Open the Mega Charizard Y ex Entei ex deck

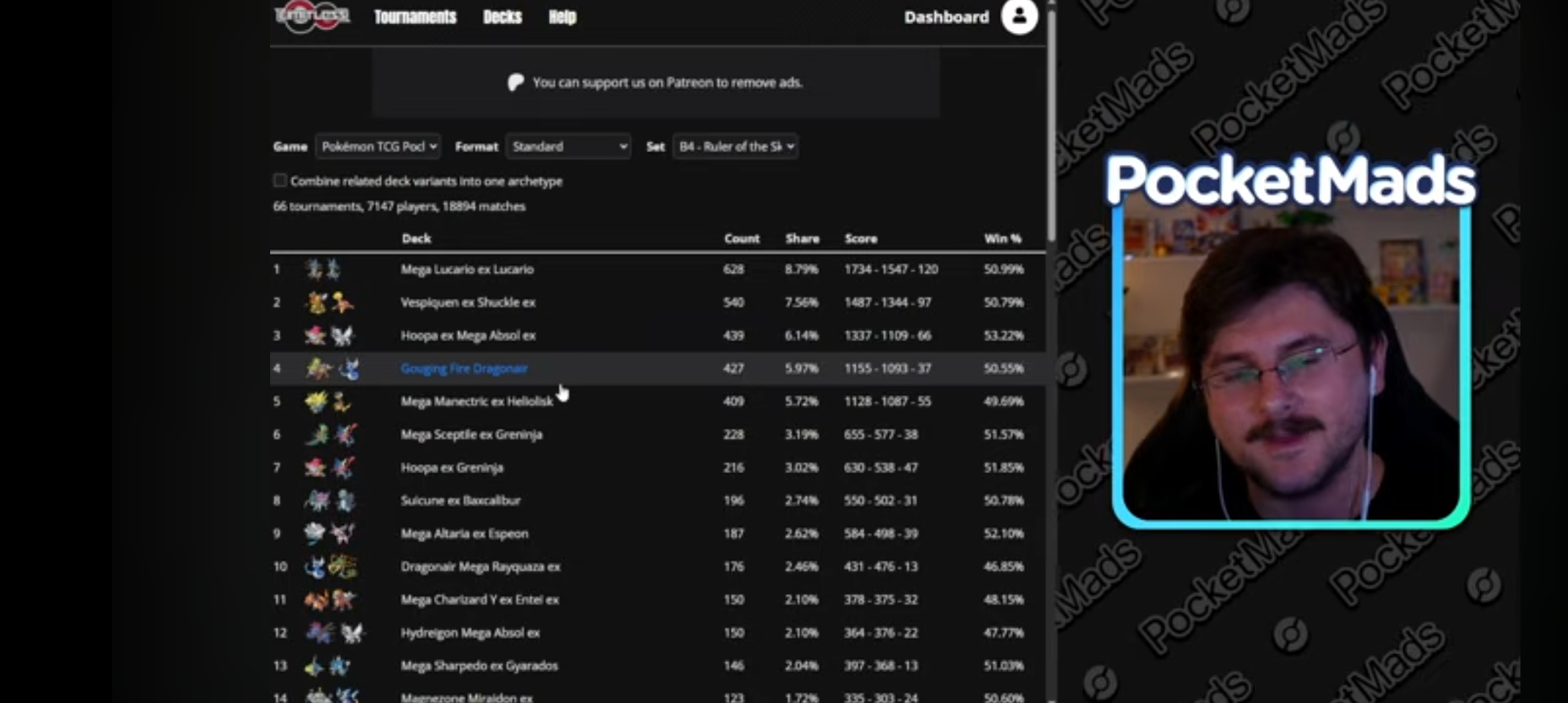479,600
